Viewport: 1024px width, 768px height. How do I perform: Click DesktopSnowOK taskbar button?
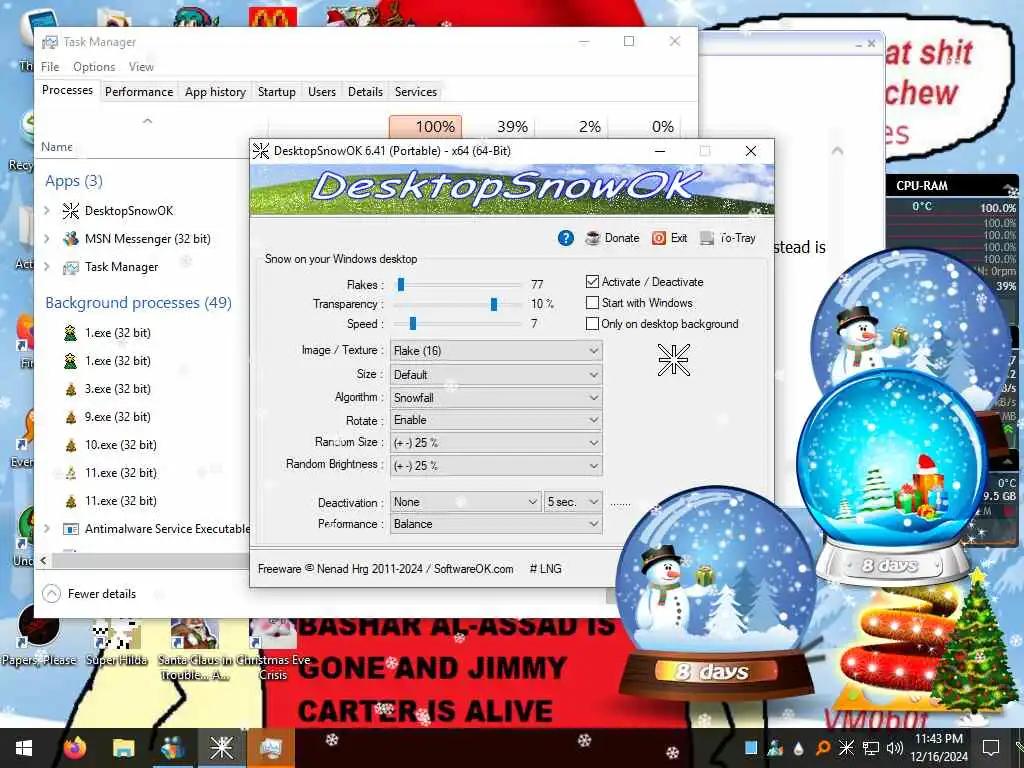[221, 748]
